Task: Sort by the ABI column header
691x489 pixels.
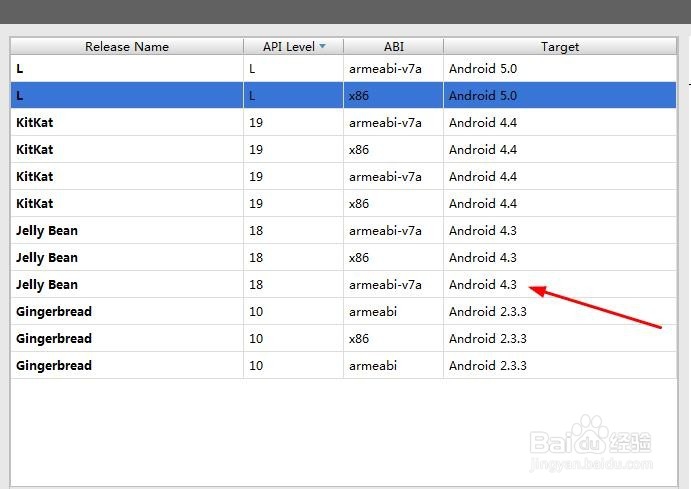Action: [394, 46]
